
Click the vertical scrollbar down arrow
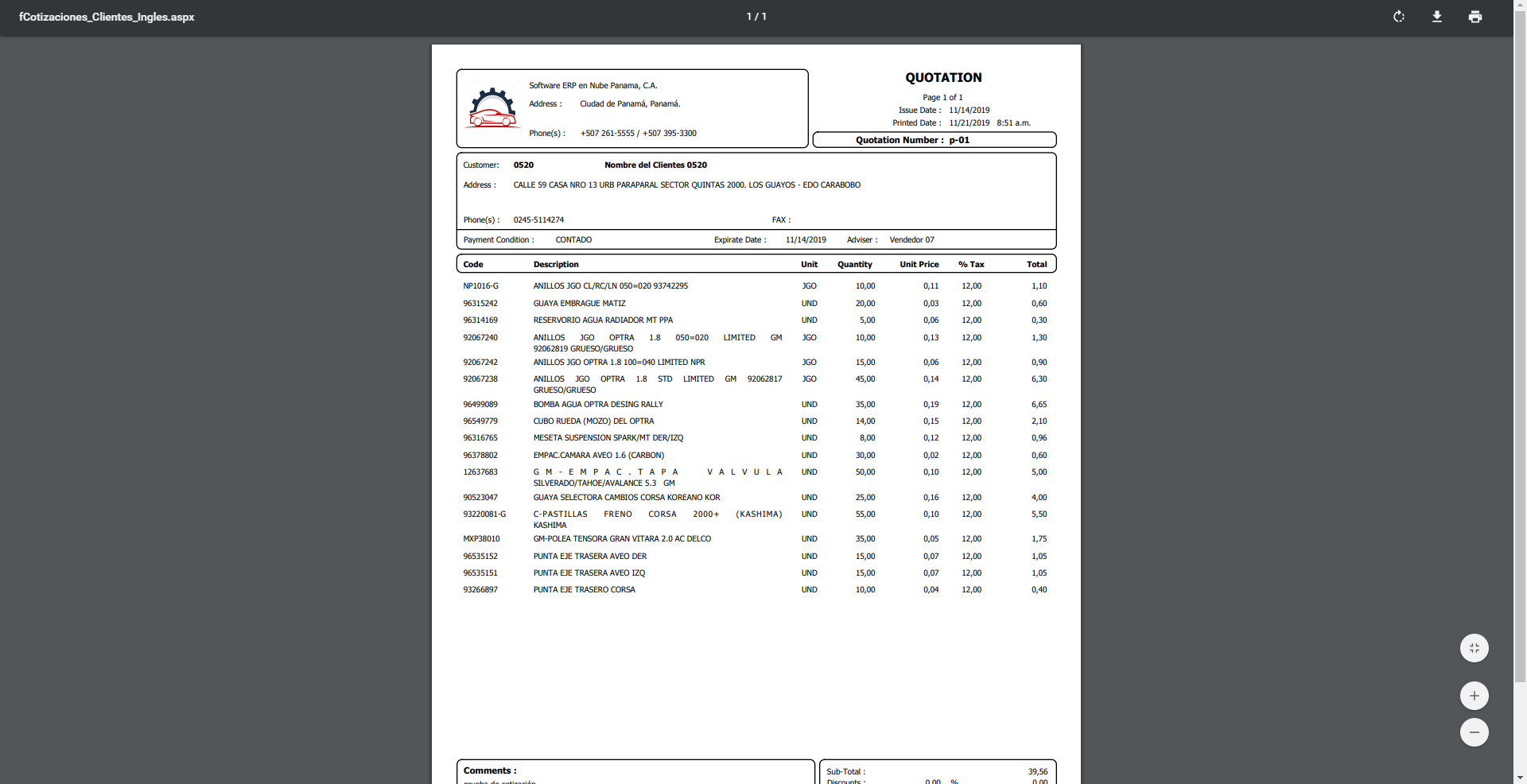[1520, 777]
